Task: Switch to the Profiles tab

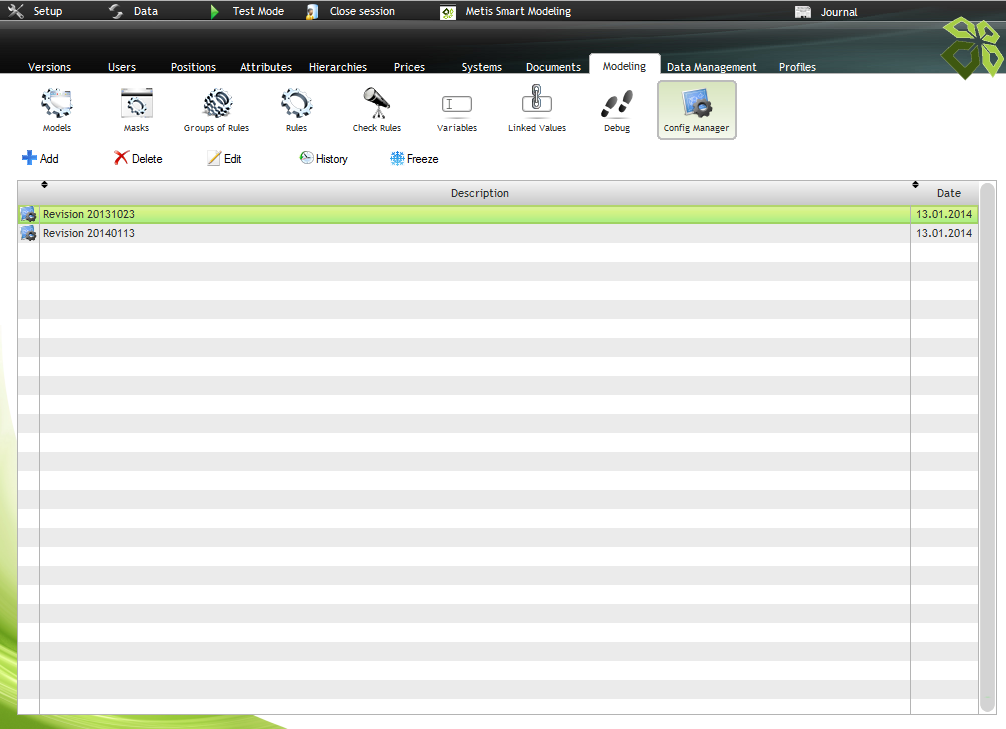Action: (x=797, y=67)
